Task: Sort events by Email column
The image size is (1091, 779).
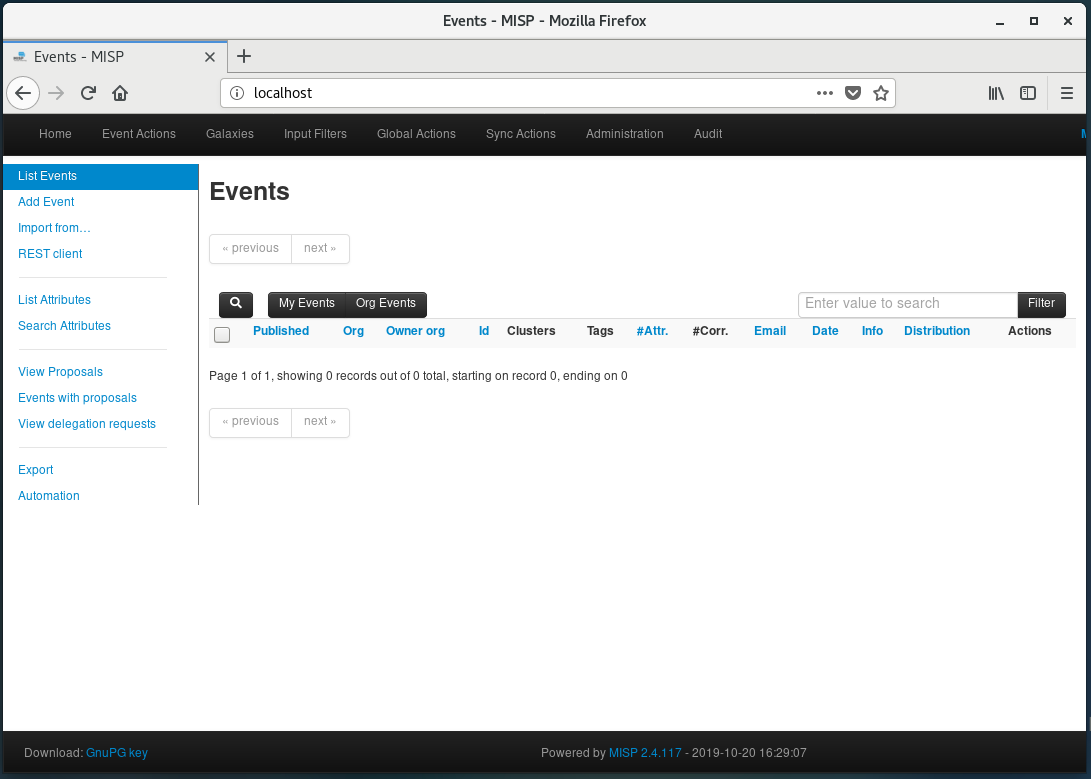Action: (x=770, y=331)
